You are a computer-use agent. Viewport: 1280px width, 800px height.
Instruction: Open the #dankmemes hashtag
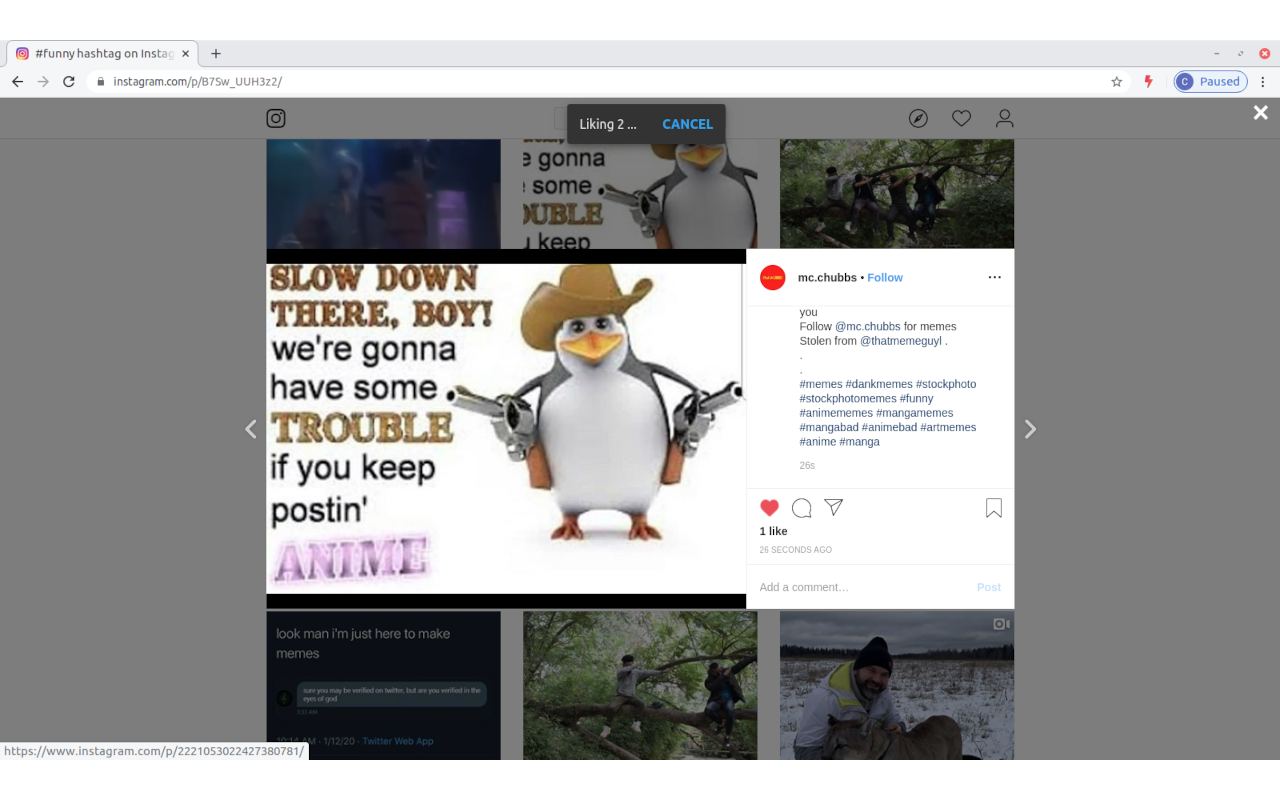(879, 384)
